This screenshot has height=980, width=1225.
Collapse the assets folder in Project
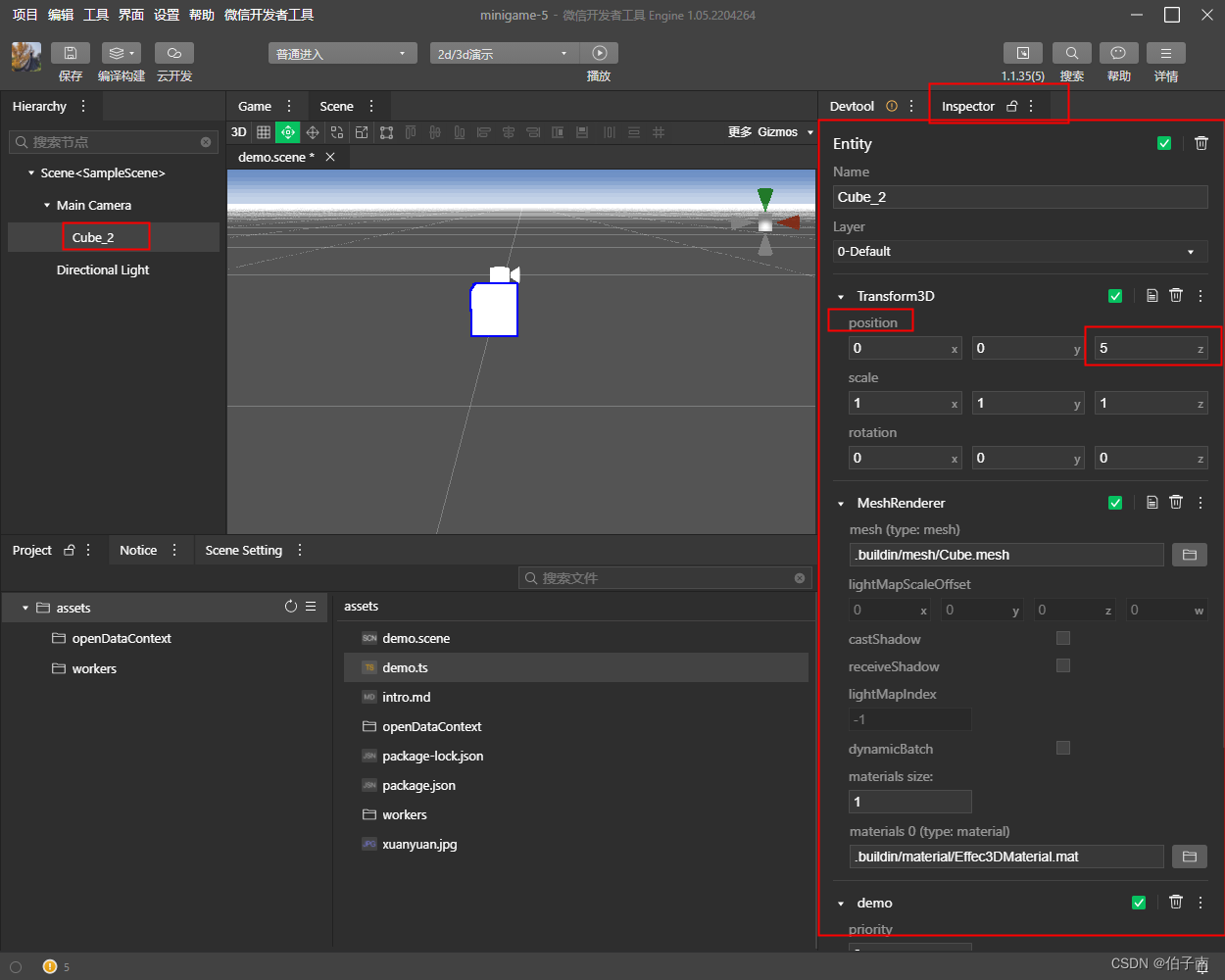click(x=25, y=609)
